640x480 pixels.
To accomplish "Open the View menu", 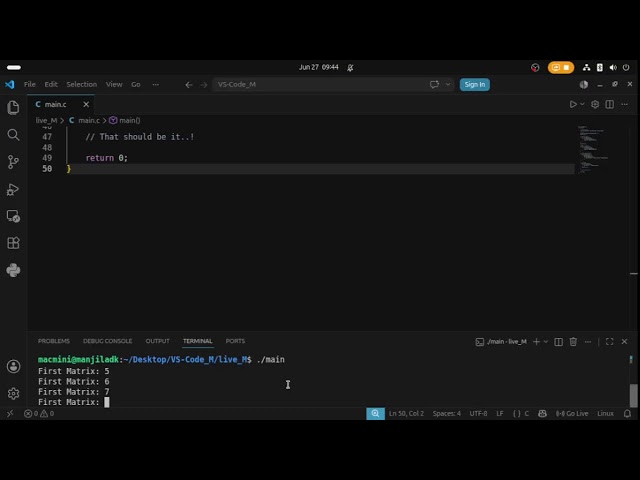I will (x=114, y=84).
